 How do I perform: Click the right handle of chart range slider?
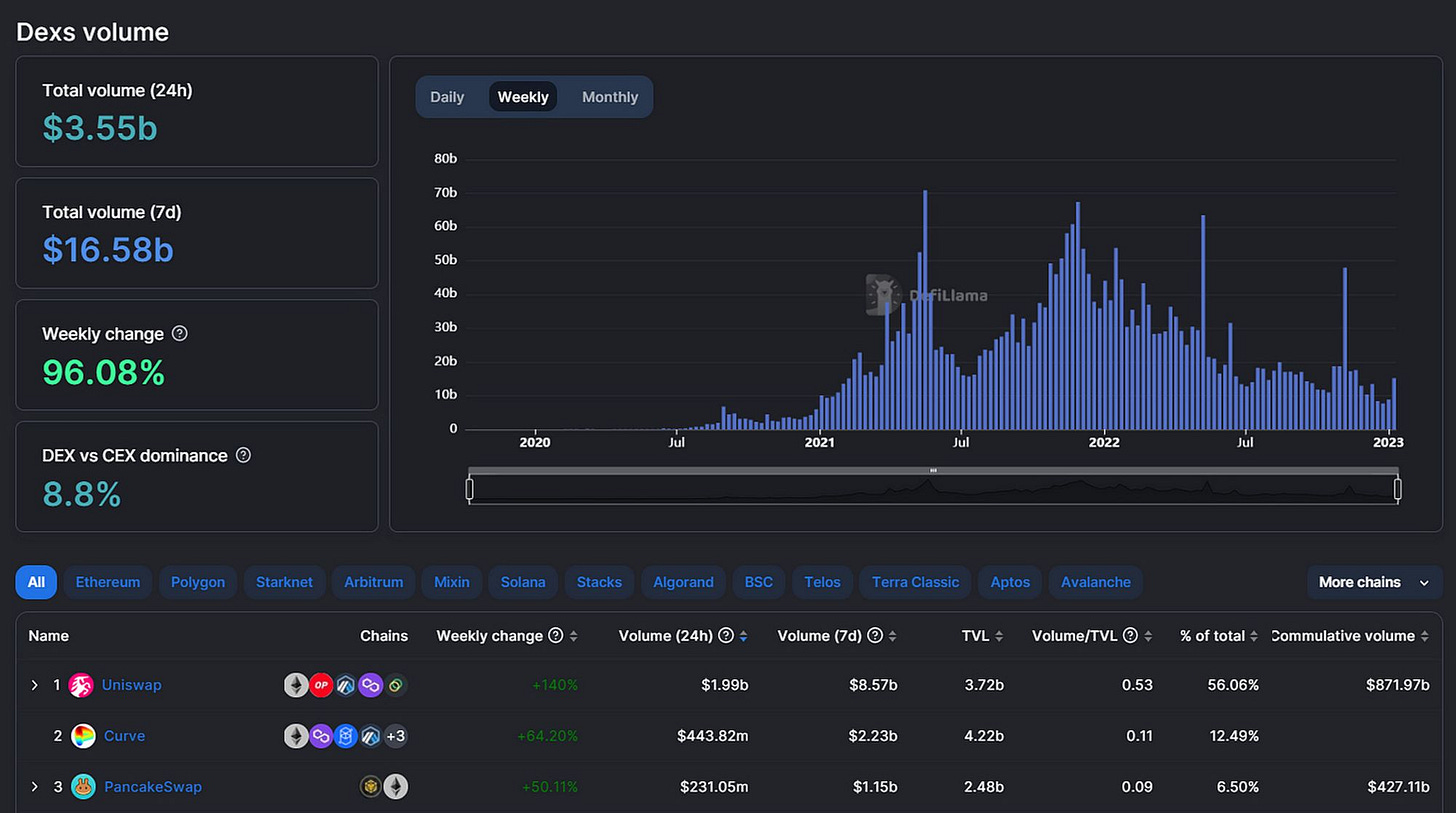[1398, 489]
